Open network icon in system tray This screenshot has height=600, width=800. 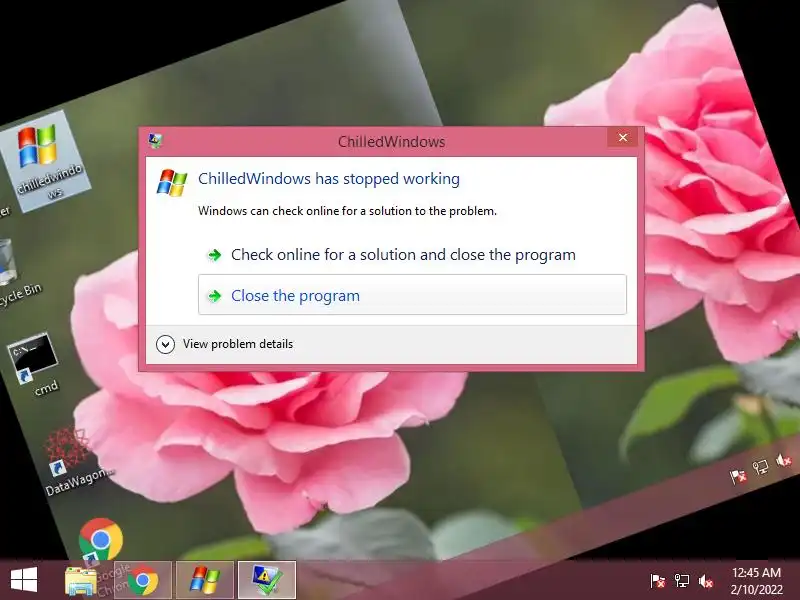point(682,581)
